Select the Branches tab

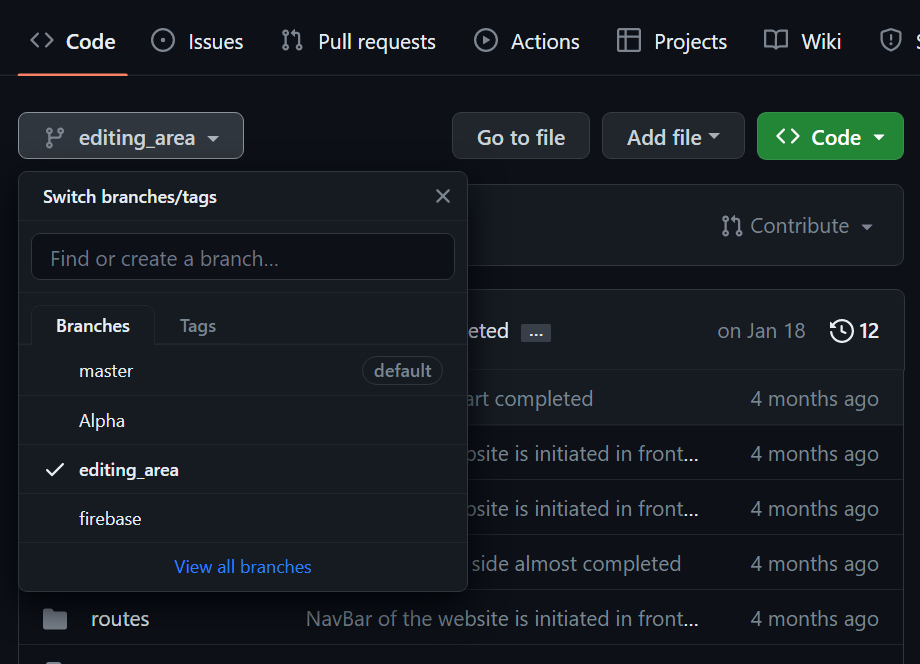(x=93, y=326)
